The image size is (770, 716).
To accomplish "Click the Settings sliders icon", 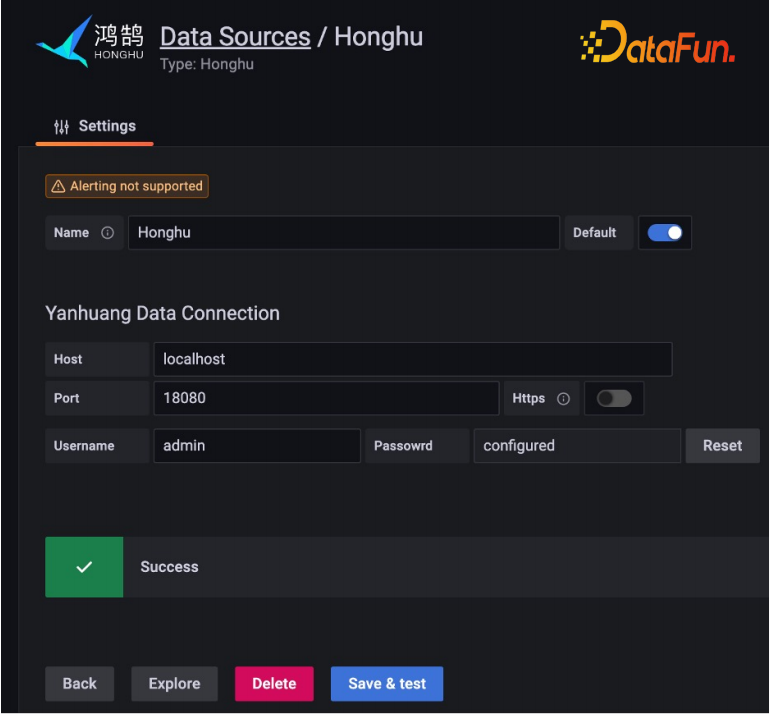I will point(62,127).
